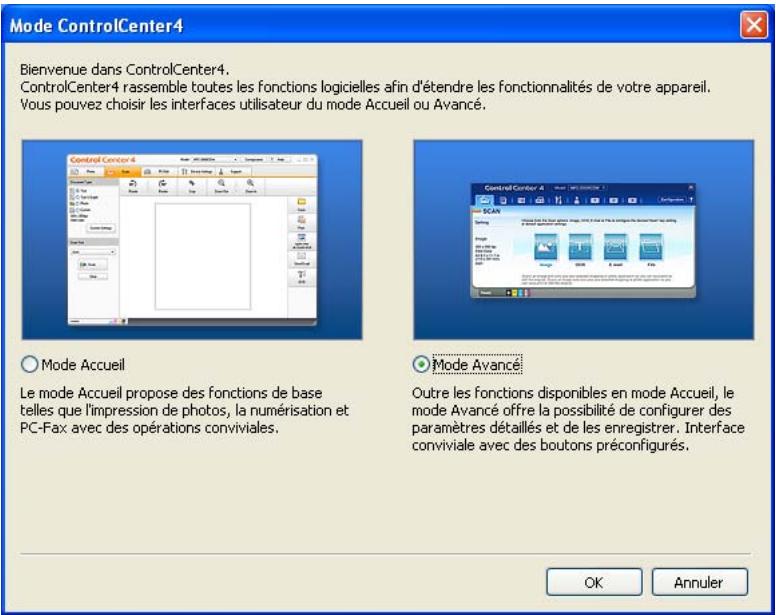
Task: Click the 'Mode Accueil' label text
Action: 83,365
